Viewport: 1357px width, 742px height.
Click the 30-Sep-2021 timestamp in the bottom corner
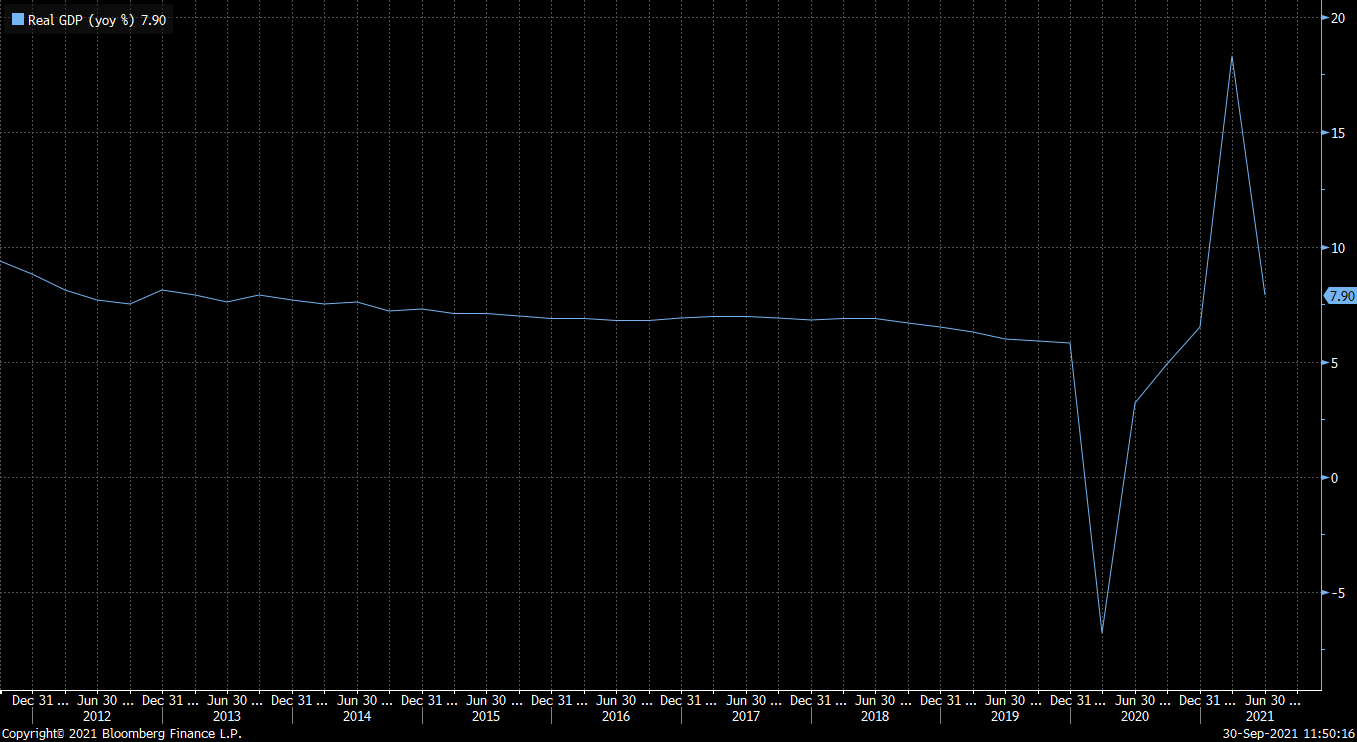point(1289,734)
